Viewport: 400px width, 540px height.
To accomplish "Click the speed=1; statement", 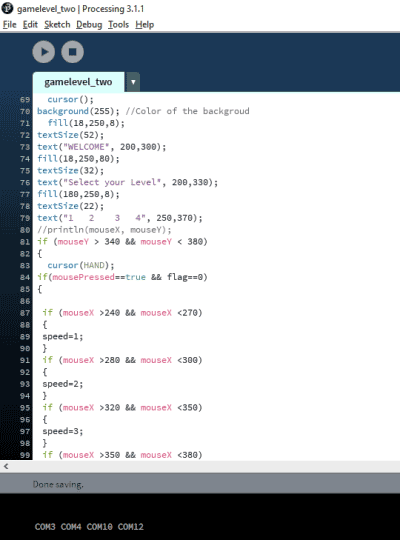I will [63, 336].
